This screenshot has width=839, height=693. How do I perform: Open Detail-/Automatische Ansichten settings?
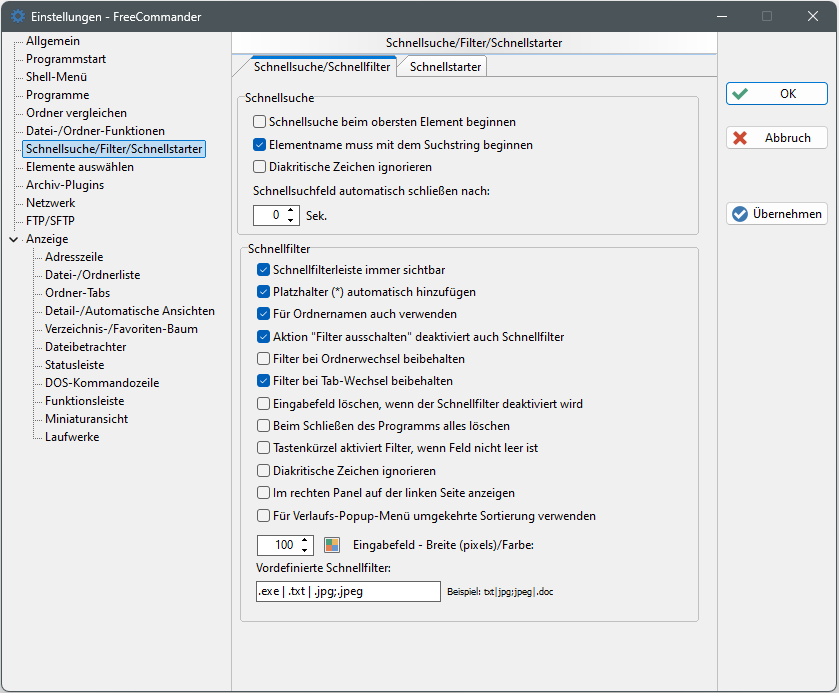(x=129, y=311)
